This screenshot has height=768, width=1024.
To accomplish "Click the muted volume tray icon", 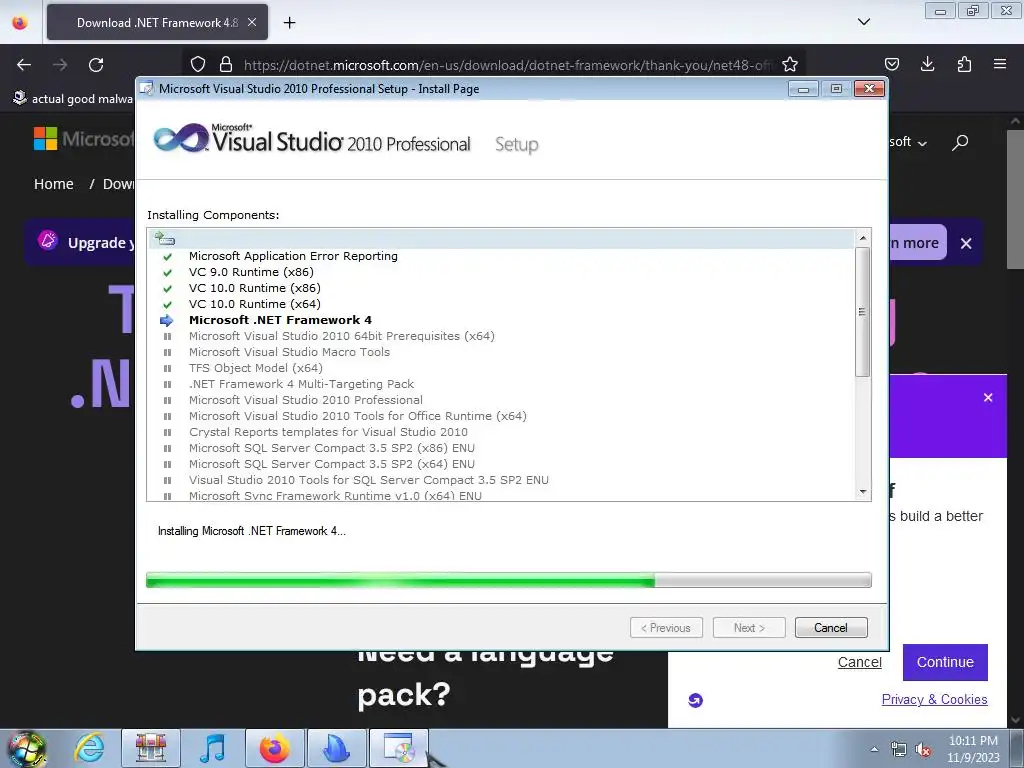I will point(923,749).
